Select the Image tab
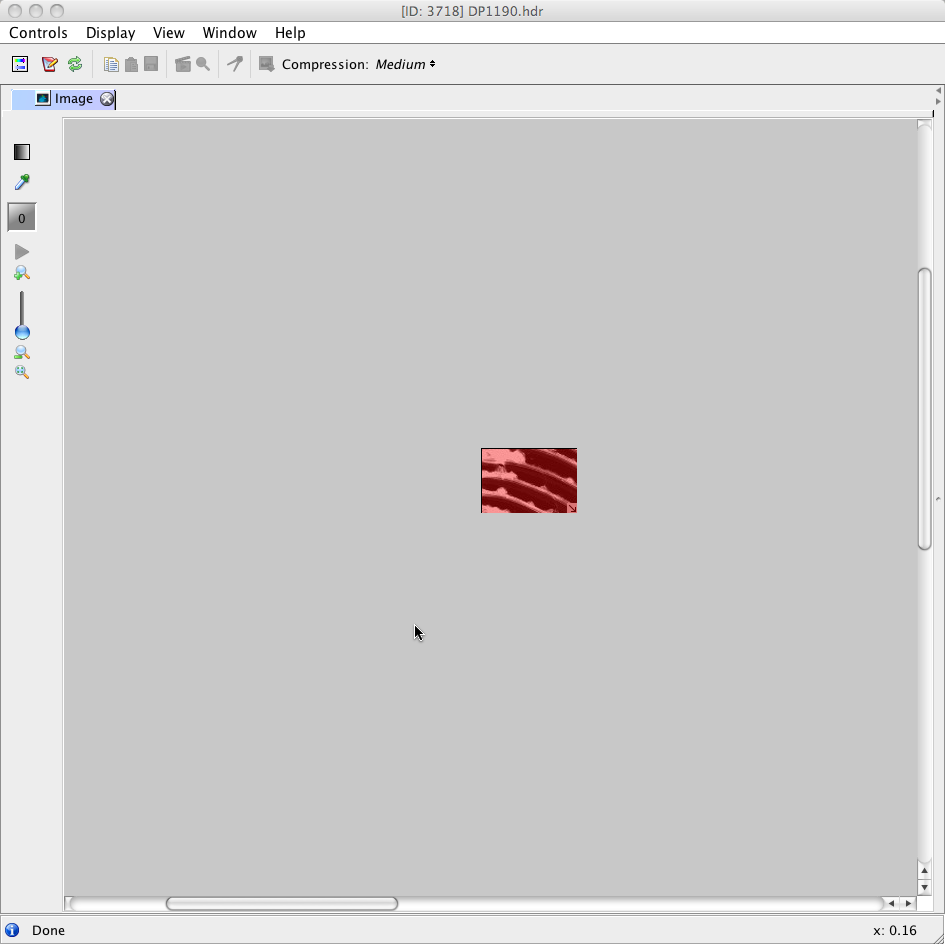The height and width of the screenshot is (945, 945). (x=63, y=99)
